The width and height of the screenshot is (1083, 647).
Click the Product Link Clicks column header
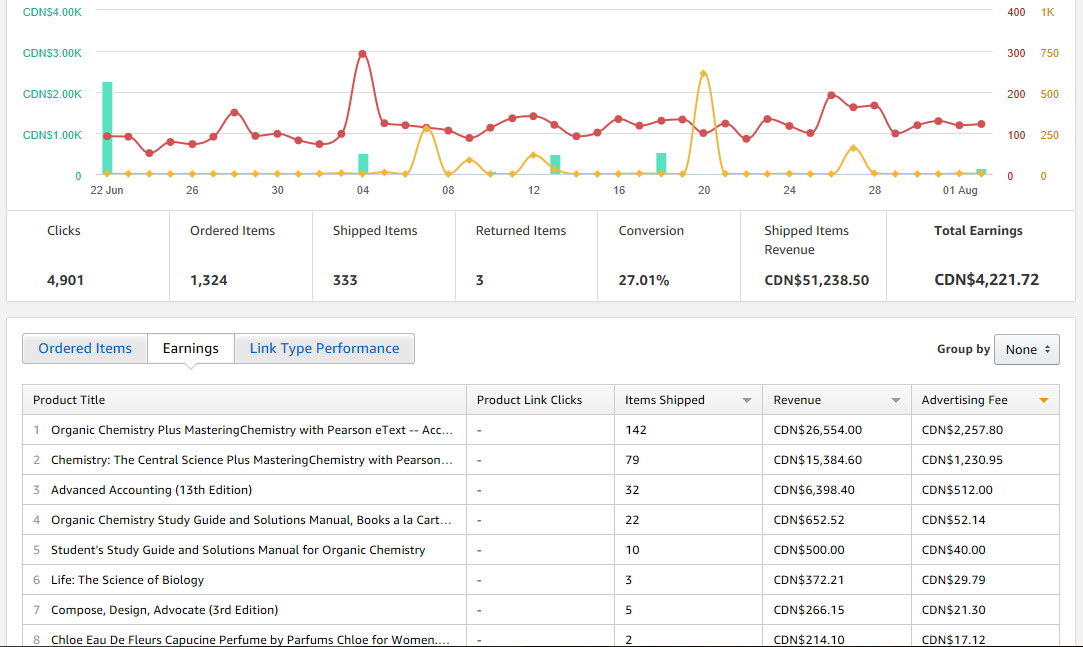coord(529,400)
